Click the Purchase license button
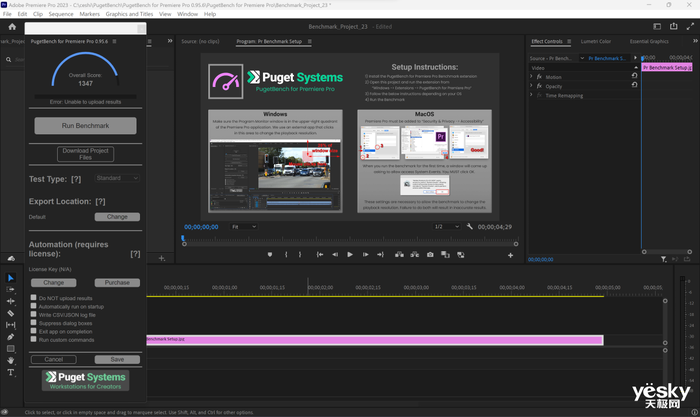 pos(117,283)
